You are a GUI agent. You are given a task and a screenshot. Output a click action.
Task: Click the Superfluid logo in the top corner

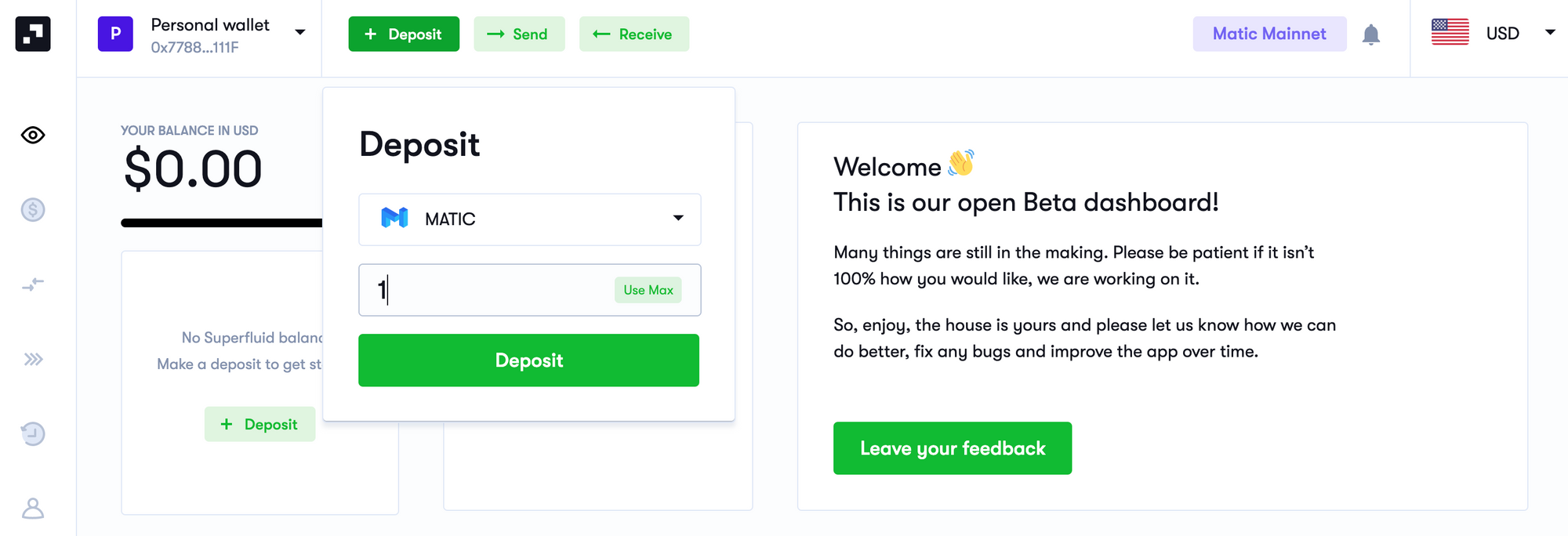(32, 33)
